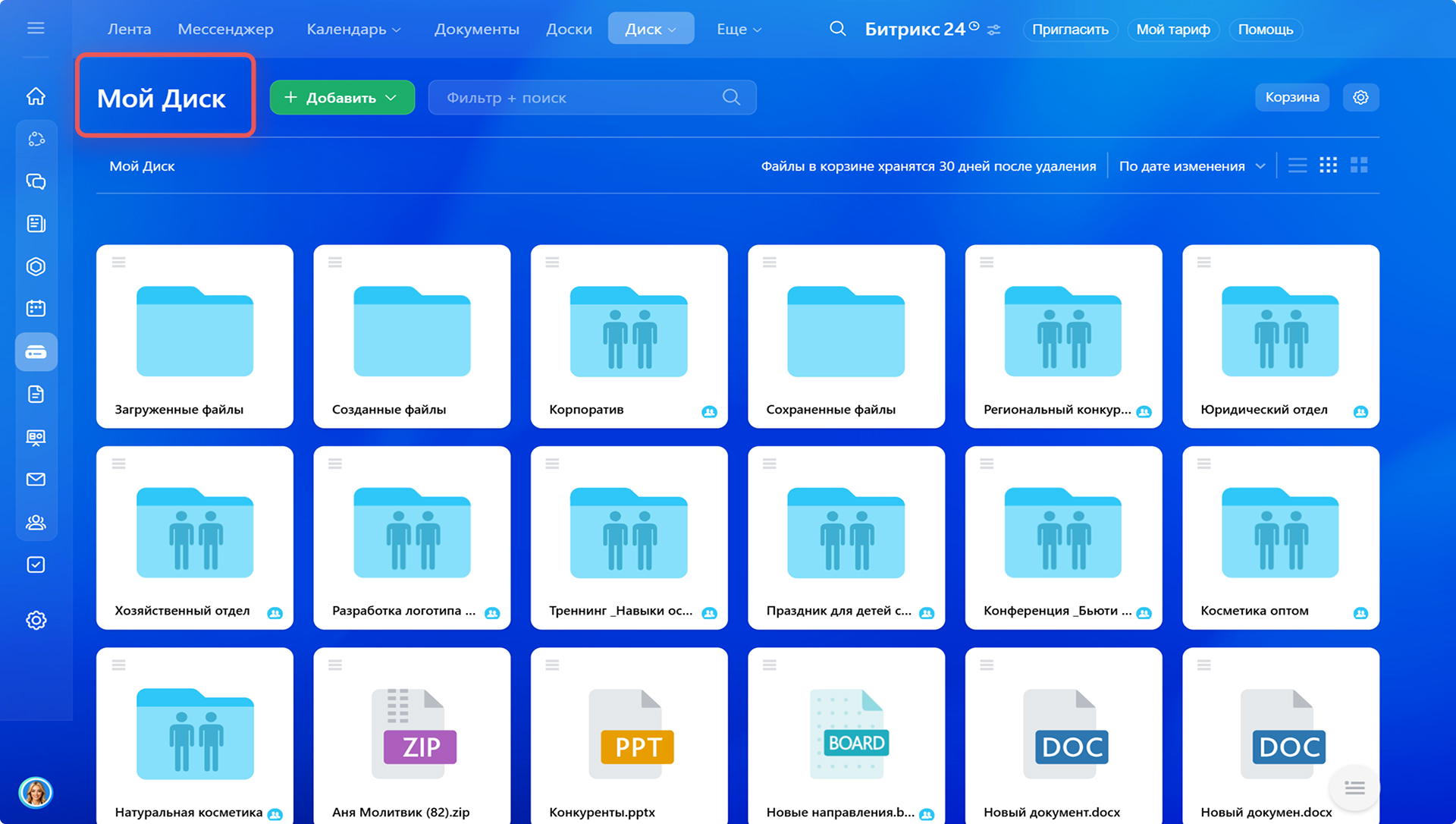Click the Корзина button
This screenshot has height=824, width=1456.
[x=1291, y=97]
